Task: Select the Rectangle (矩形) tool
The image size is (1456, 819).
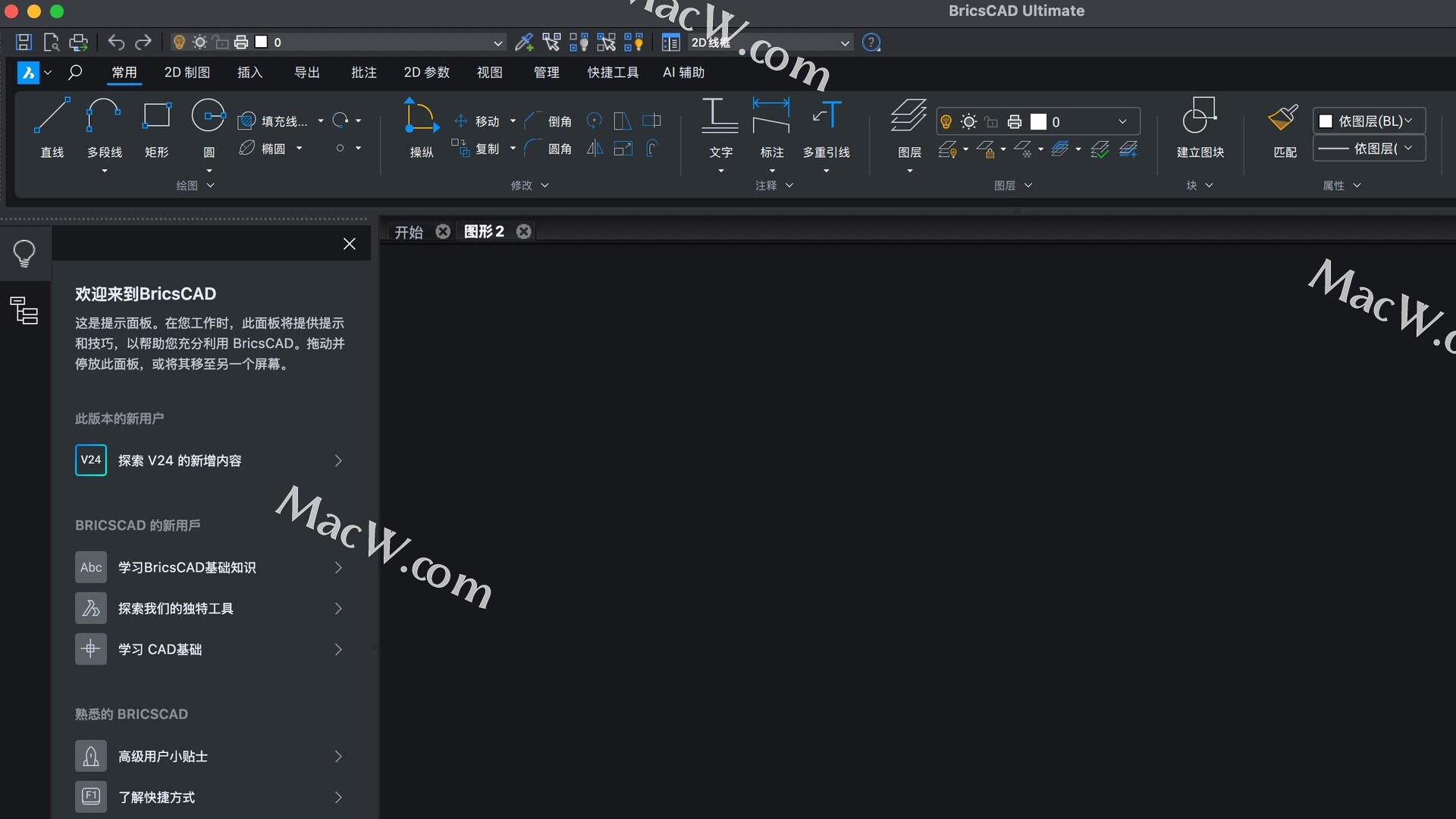Action: pyautogui.click(x=156, y=116)
